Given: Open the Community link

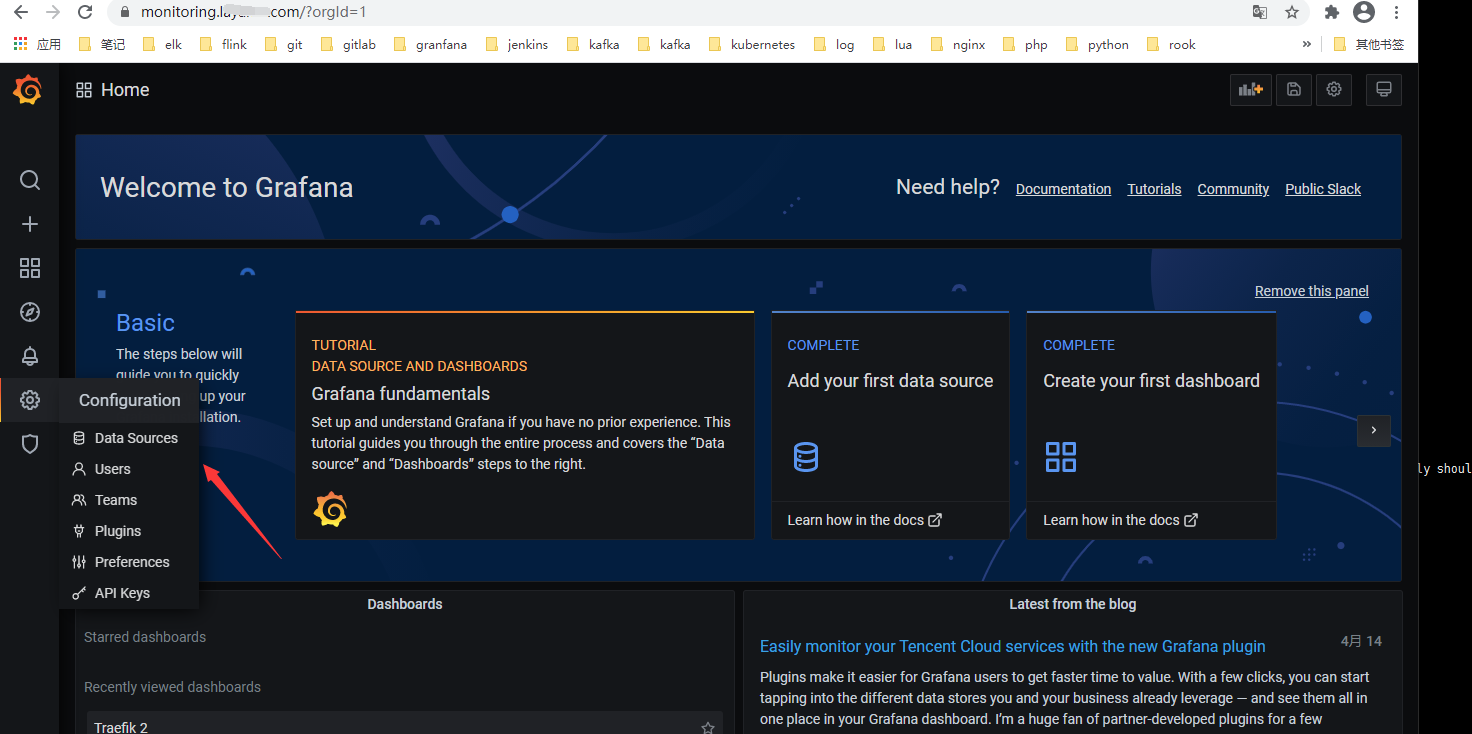Looking at the screenshot, I should click(1233, 189).
